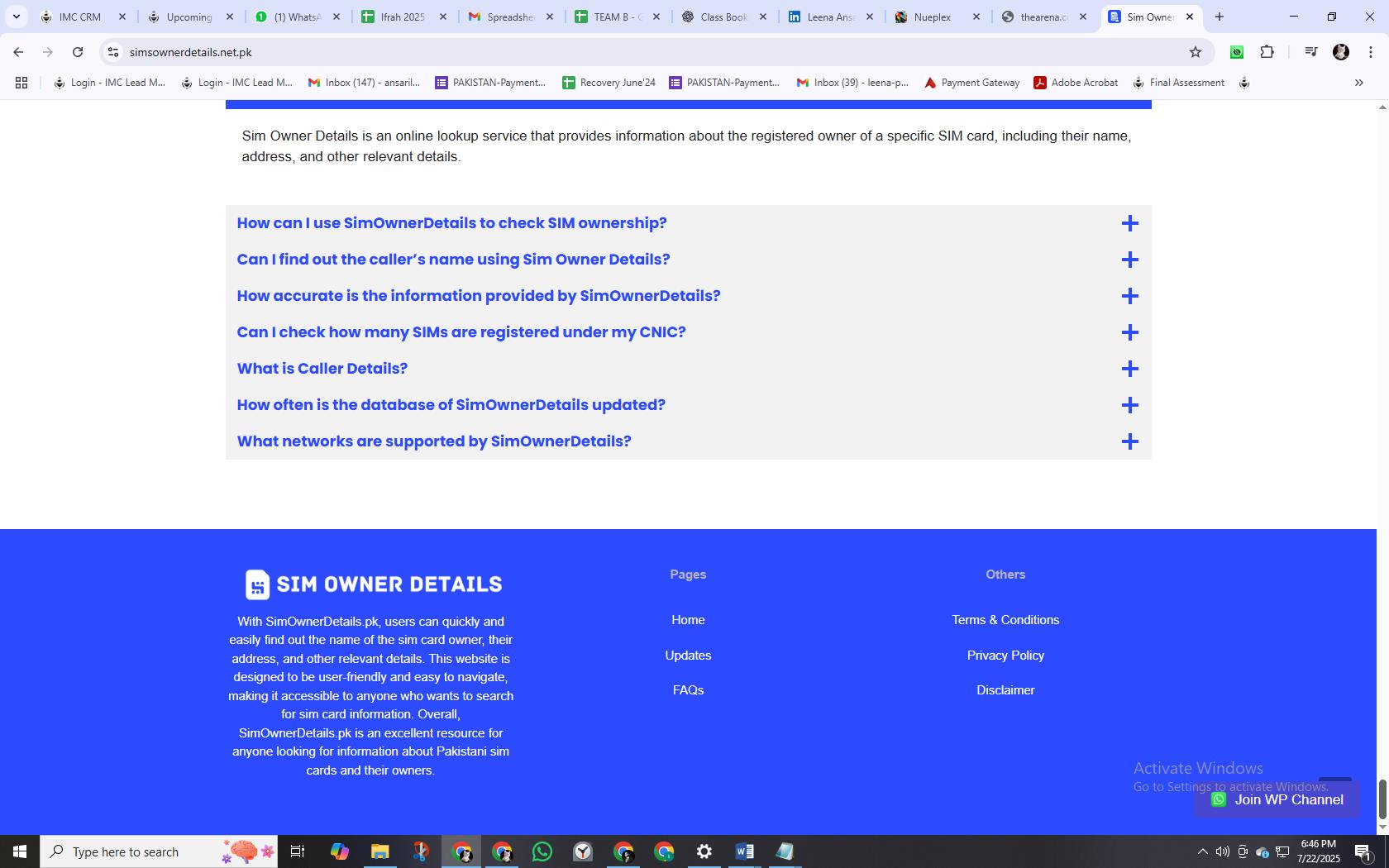The image size is (1389, 868).
Task: Switch to the Class Book tab
Action: [x=724, y=17]
